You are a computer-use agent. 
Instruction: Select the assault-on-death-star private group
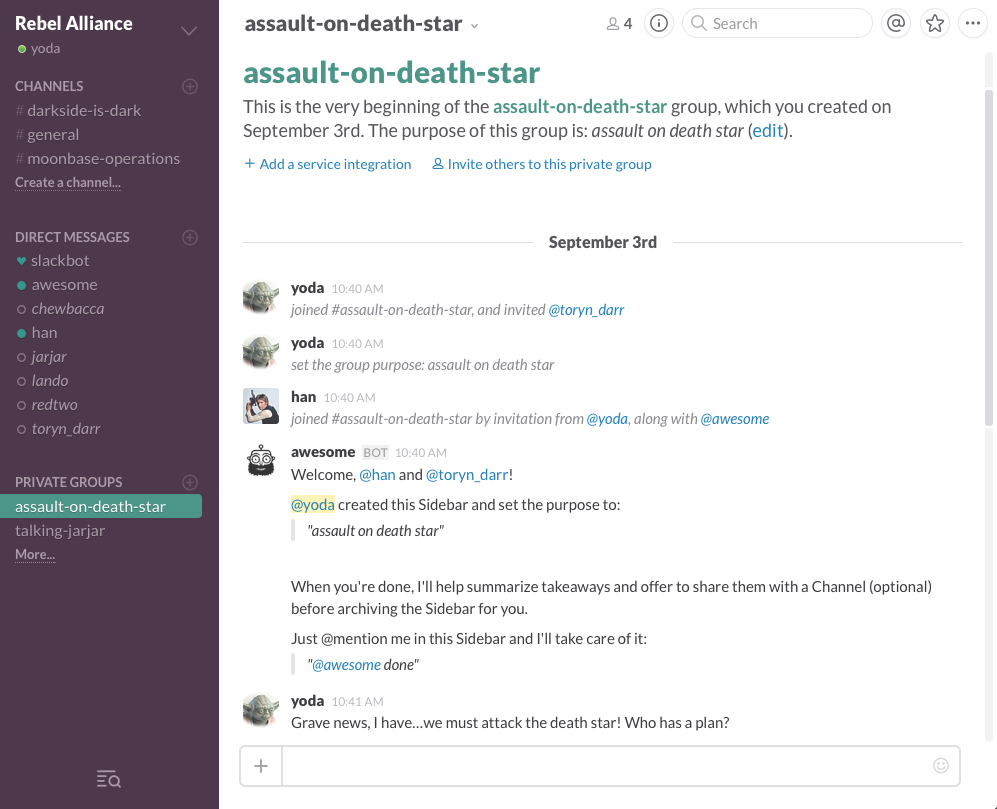pyautogui.click(x=101, y=506)
